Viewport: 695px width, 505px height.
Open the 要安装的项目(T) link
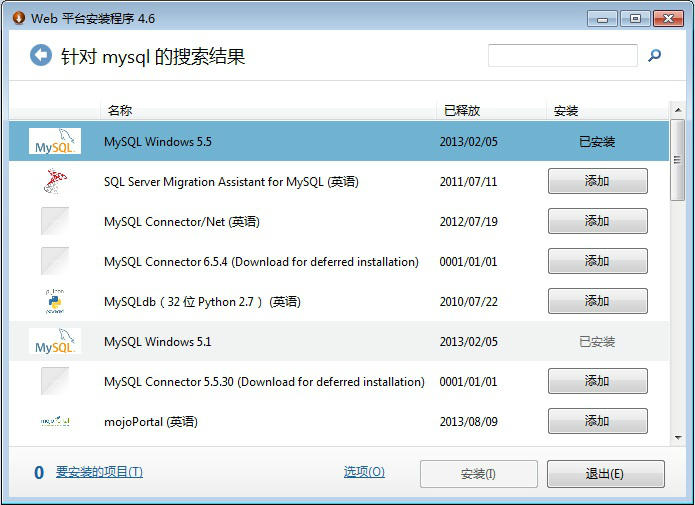point(99,472)
